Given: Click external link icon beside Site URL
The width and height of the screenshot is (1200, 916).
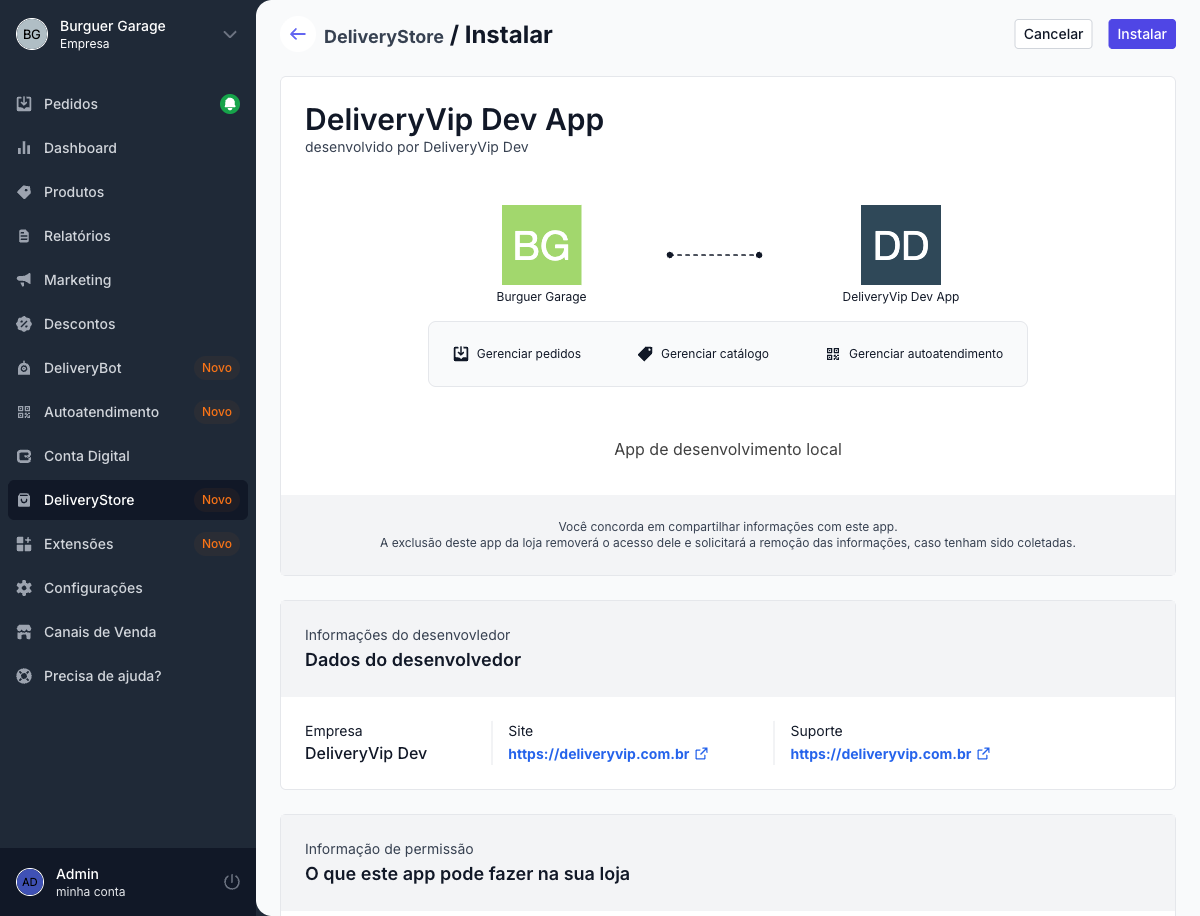Looking at the screenshot, I should click(702, 754).
